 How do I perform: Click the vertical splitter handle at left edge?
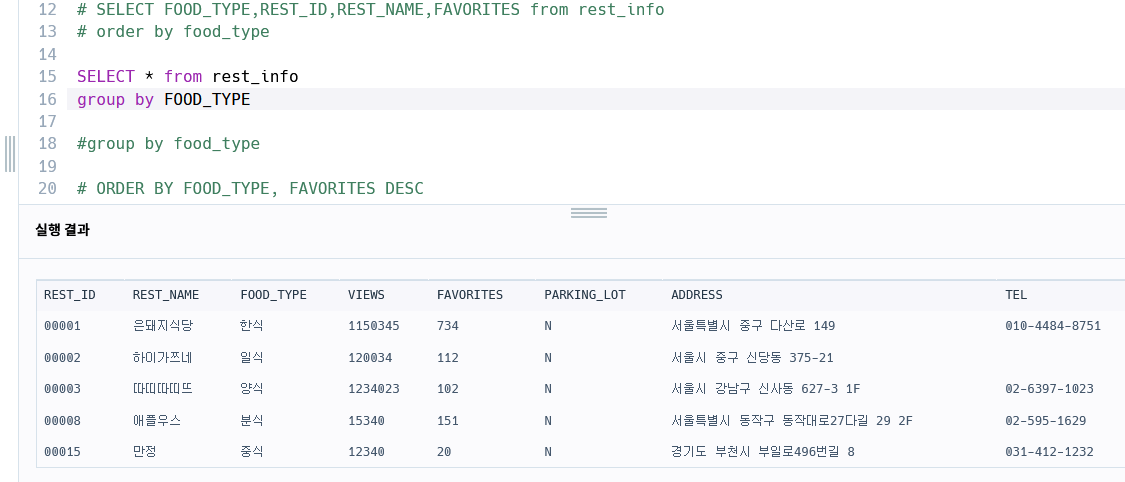tap(10, 153)
